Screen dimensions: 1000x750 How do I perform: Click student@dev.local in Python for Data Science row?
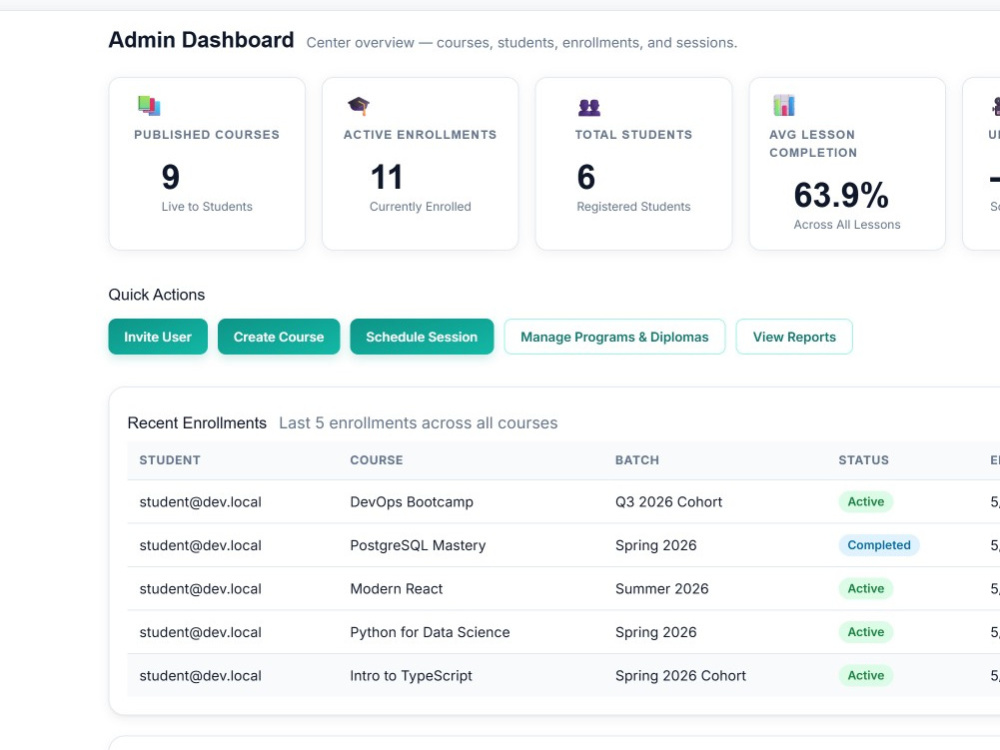point(200,632)
